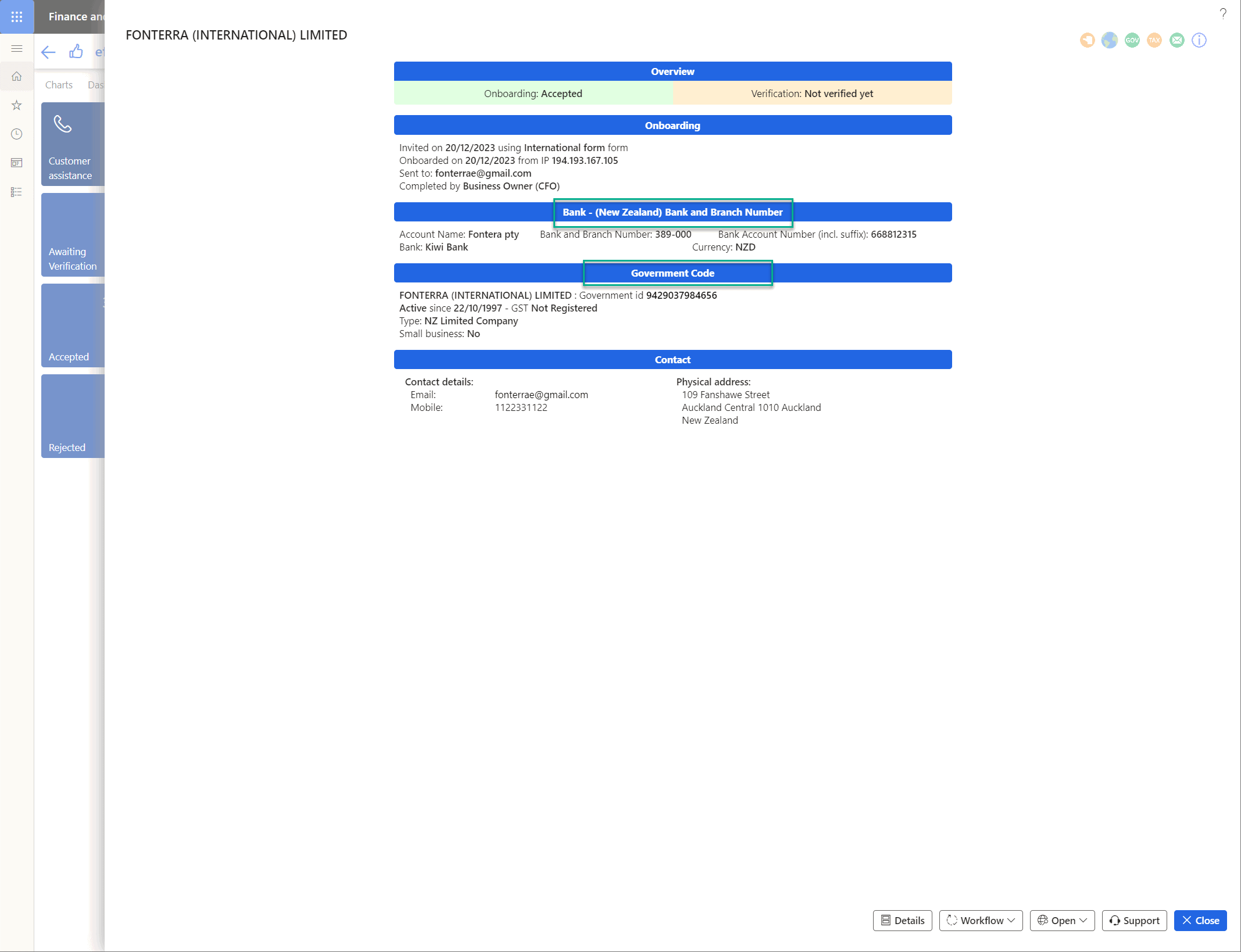Click 'Small business: No' text
Image resolution: width=1241 pixels, height=952 pixels.
(439, 334)
